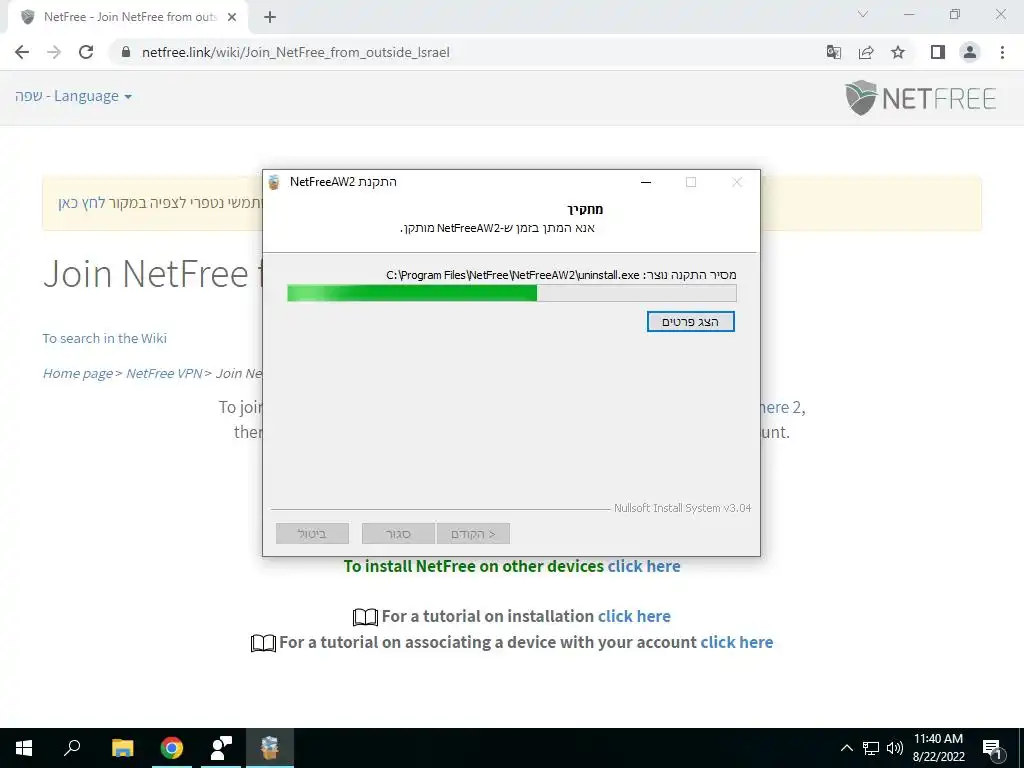The height and width of the screenshot is (768, 1024).
Task: Click book icon beside installation tutorial
Action: (365, 617)
